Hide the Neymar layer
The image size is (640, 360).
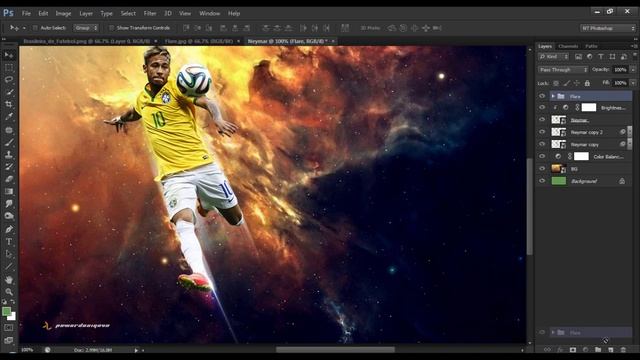542,120
